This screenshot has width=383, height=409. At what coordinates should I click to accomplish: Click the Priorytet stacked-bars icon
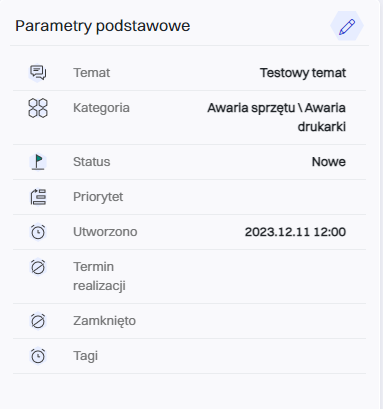pyautogui.click(x=38, y=197)
